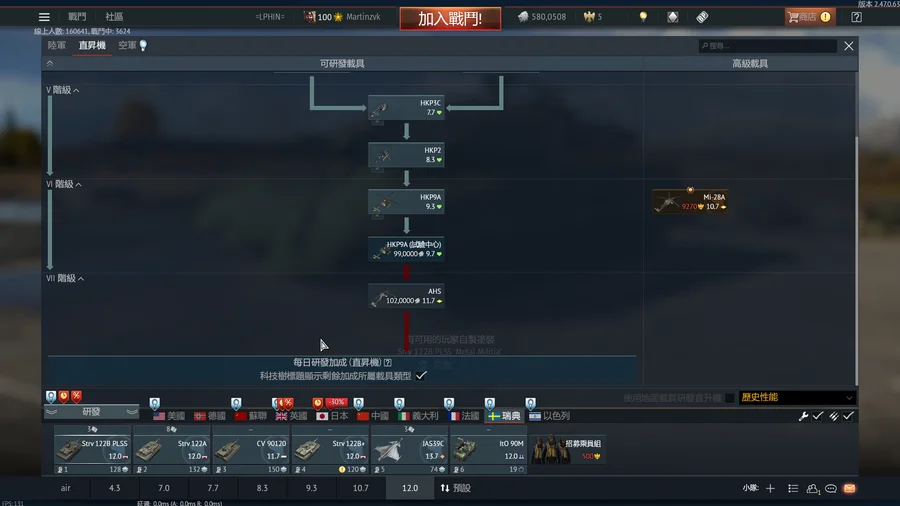Switch to the 10.7 preset
This screenshot has height=506, width=900.
pos(360,488)
